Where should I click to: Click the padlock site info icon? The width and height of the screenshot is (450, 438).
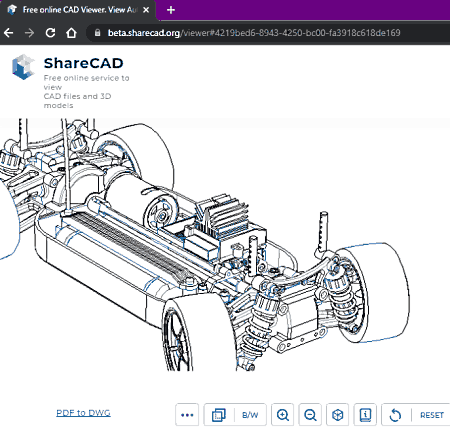point(97,33)
